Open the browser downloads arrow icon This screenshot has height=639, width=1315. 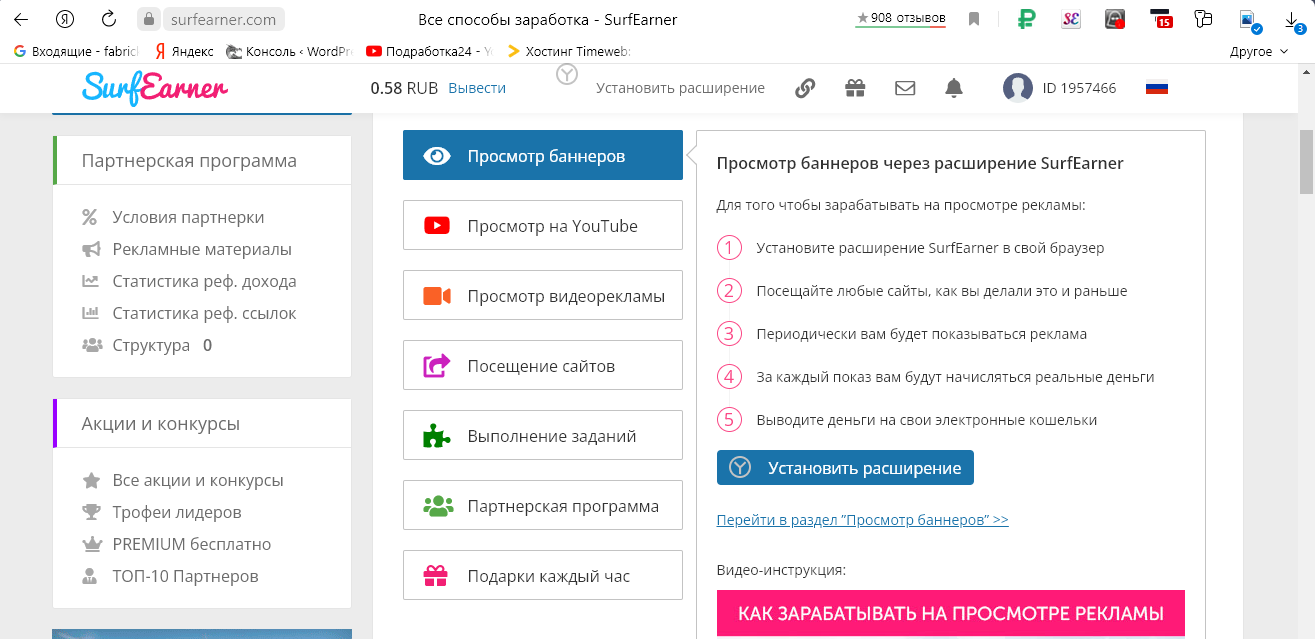coord(1293,19)
